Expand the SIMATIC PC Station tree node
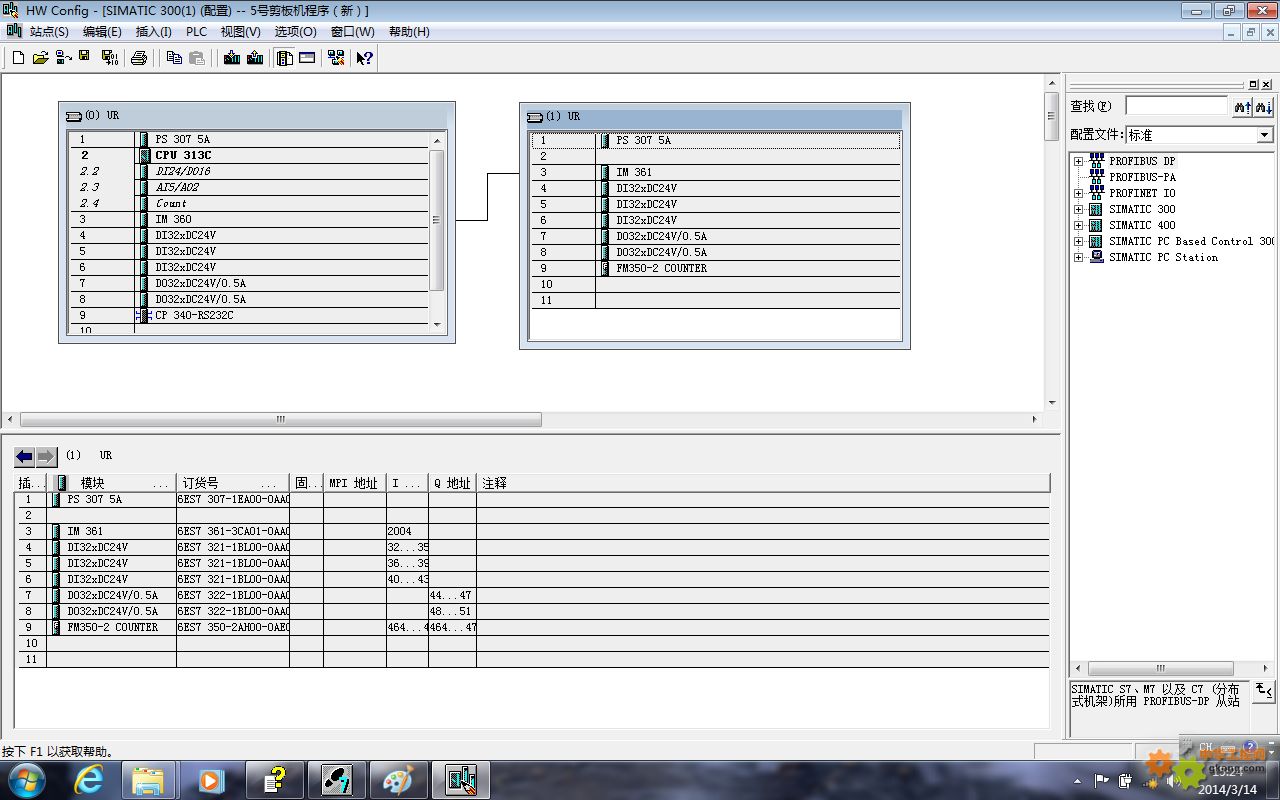Screen dimensions: 1280x800 [x=1078, y=257]
